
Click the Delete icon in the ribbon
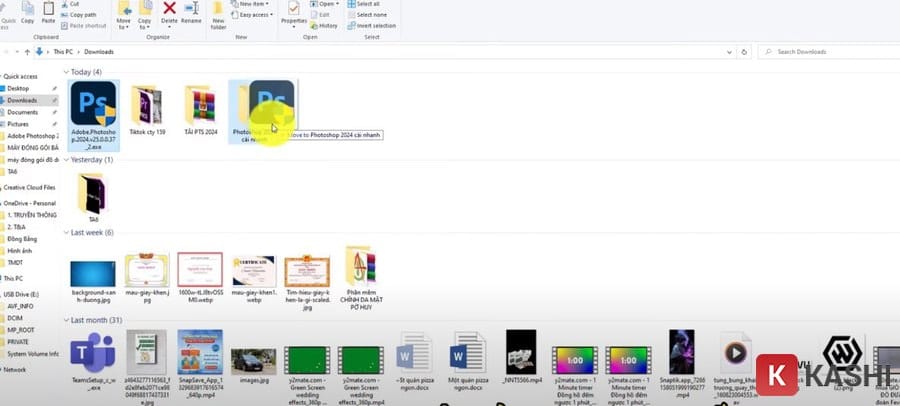[x=169, y=12]
